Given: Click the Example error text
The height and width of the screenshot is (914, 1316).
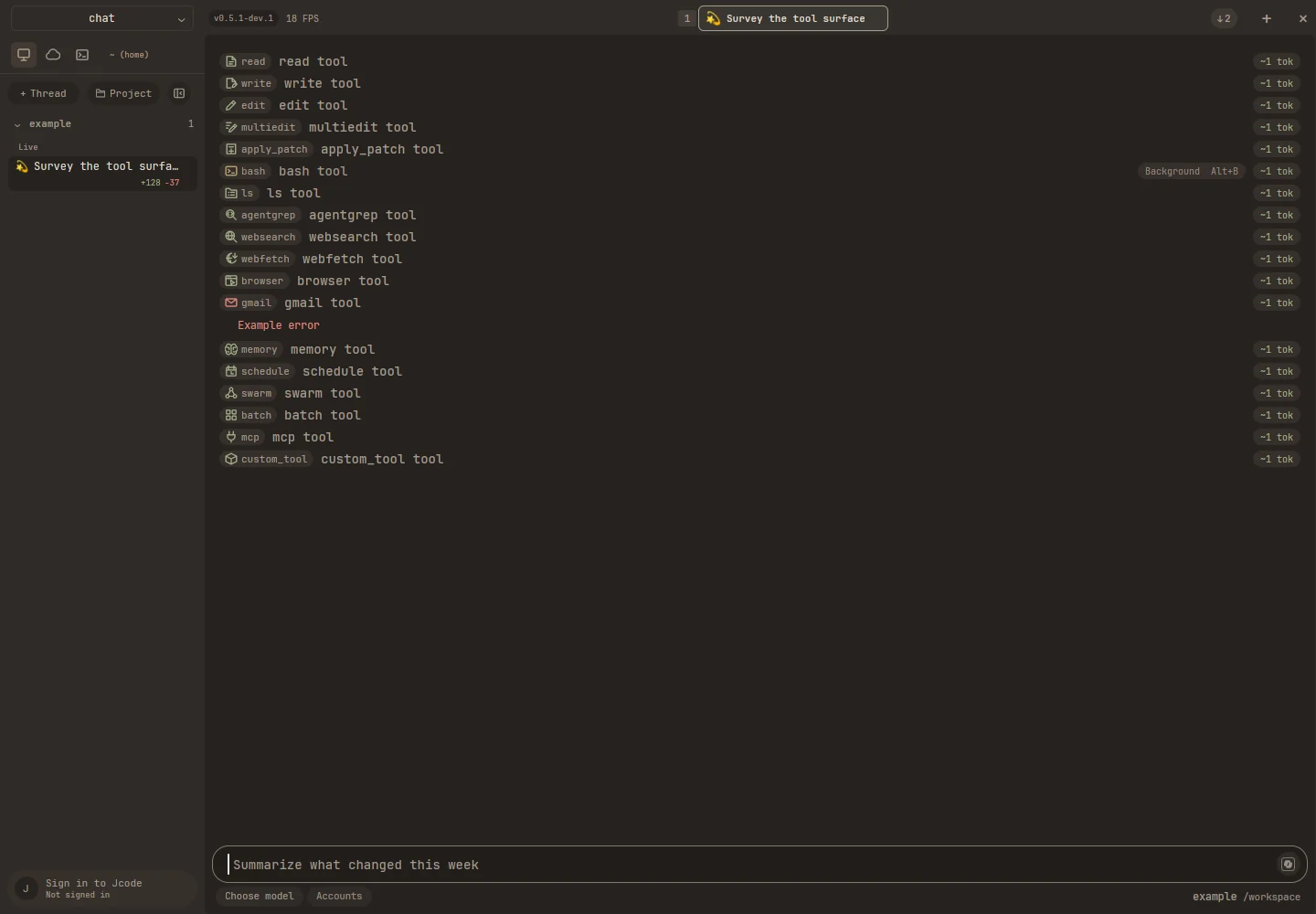Looking at the screenshot, I should [x=279, y=325].
